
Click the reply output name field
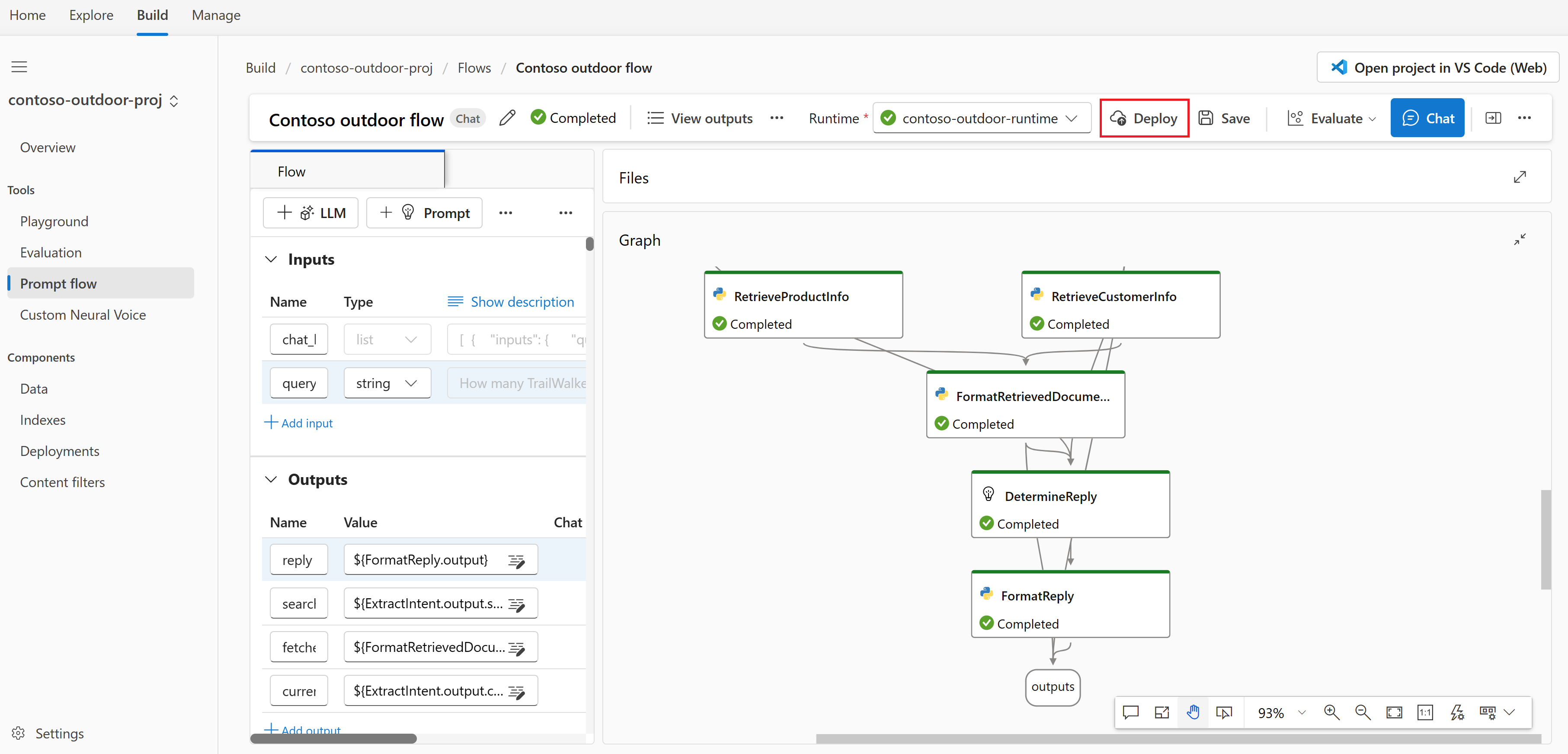(299, 560)
